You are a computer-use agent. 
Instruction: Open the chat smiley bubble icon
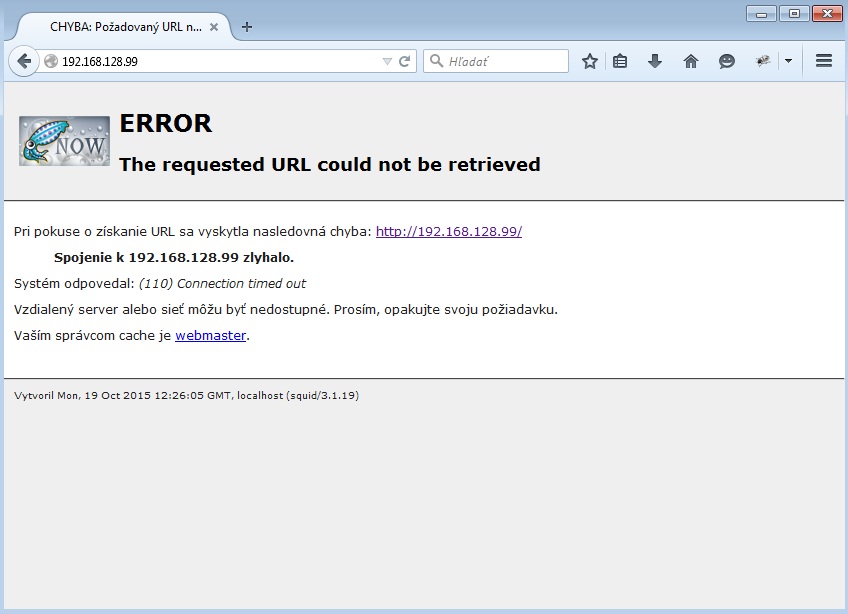click(726, 61)
